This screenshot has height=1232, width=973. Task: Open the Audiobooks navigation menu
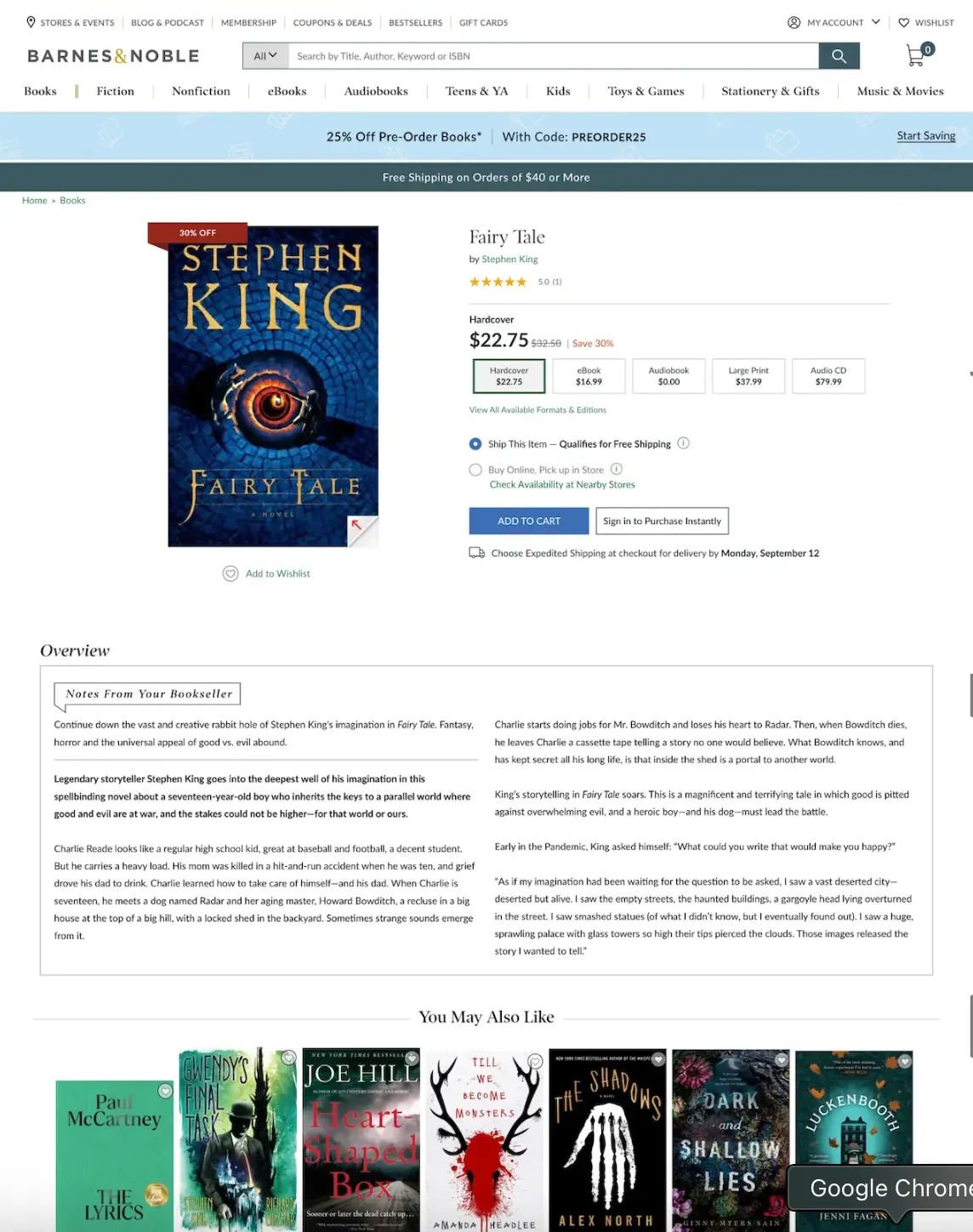tap(376, 91)
